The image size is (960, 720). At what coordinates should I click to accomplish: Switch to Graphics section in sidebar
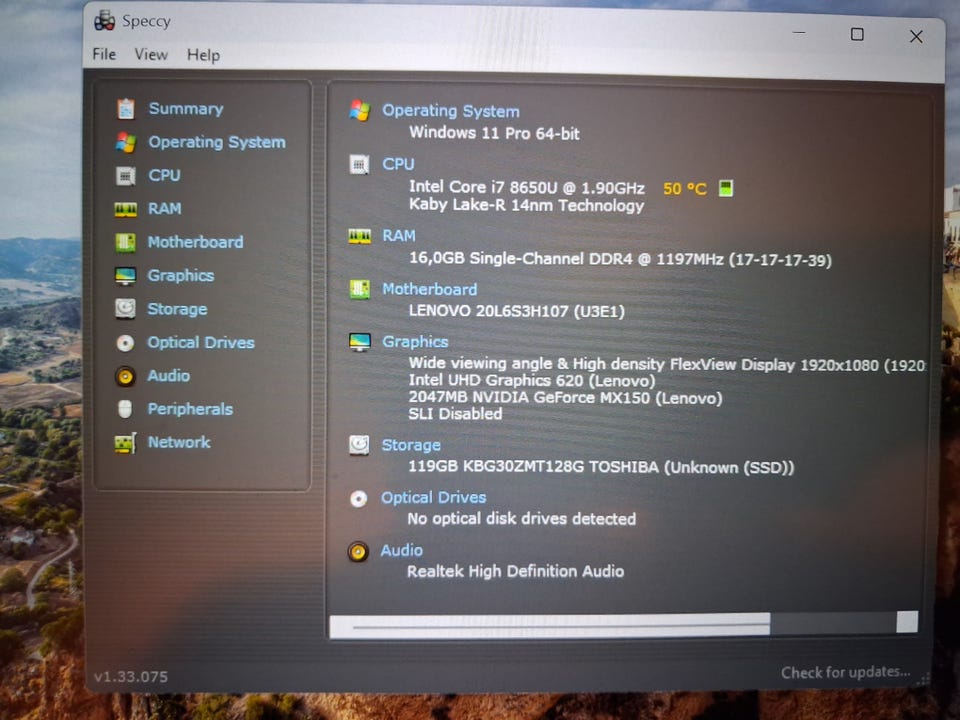pyautogui.click(x=181, y=276)
